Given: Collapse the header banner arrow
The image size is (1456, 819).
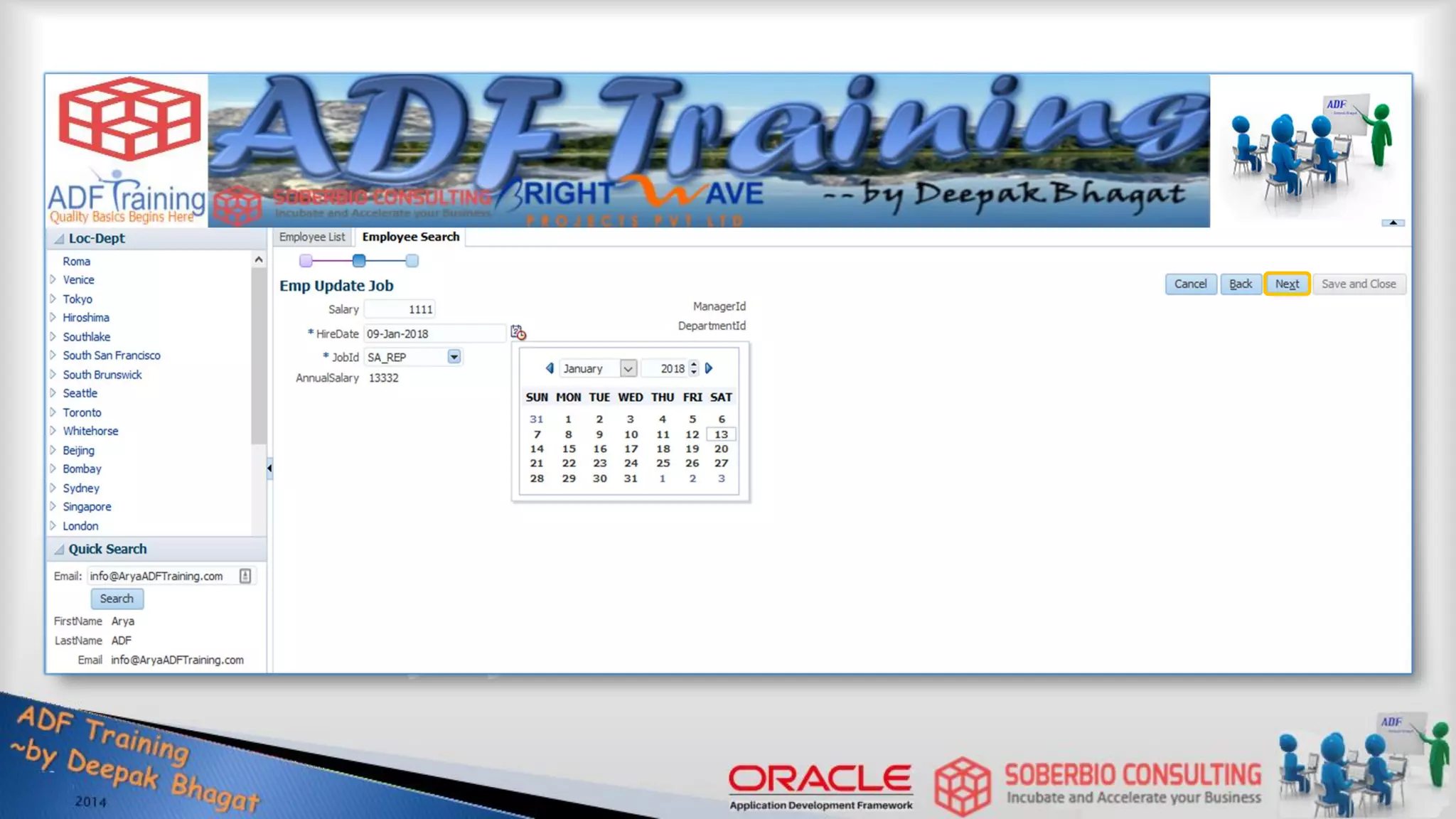Looking at the screenshot, I should pos(1393,223).
